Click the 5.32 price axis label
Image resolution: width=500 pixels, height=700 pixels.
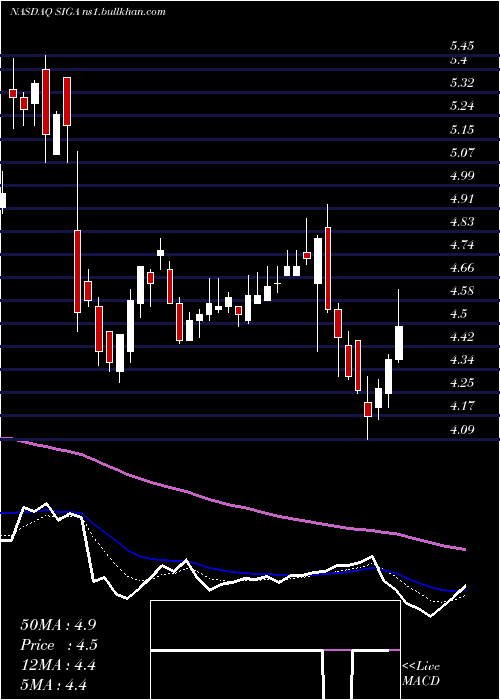(x=462, y=83)
